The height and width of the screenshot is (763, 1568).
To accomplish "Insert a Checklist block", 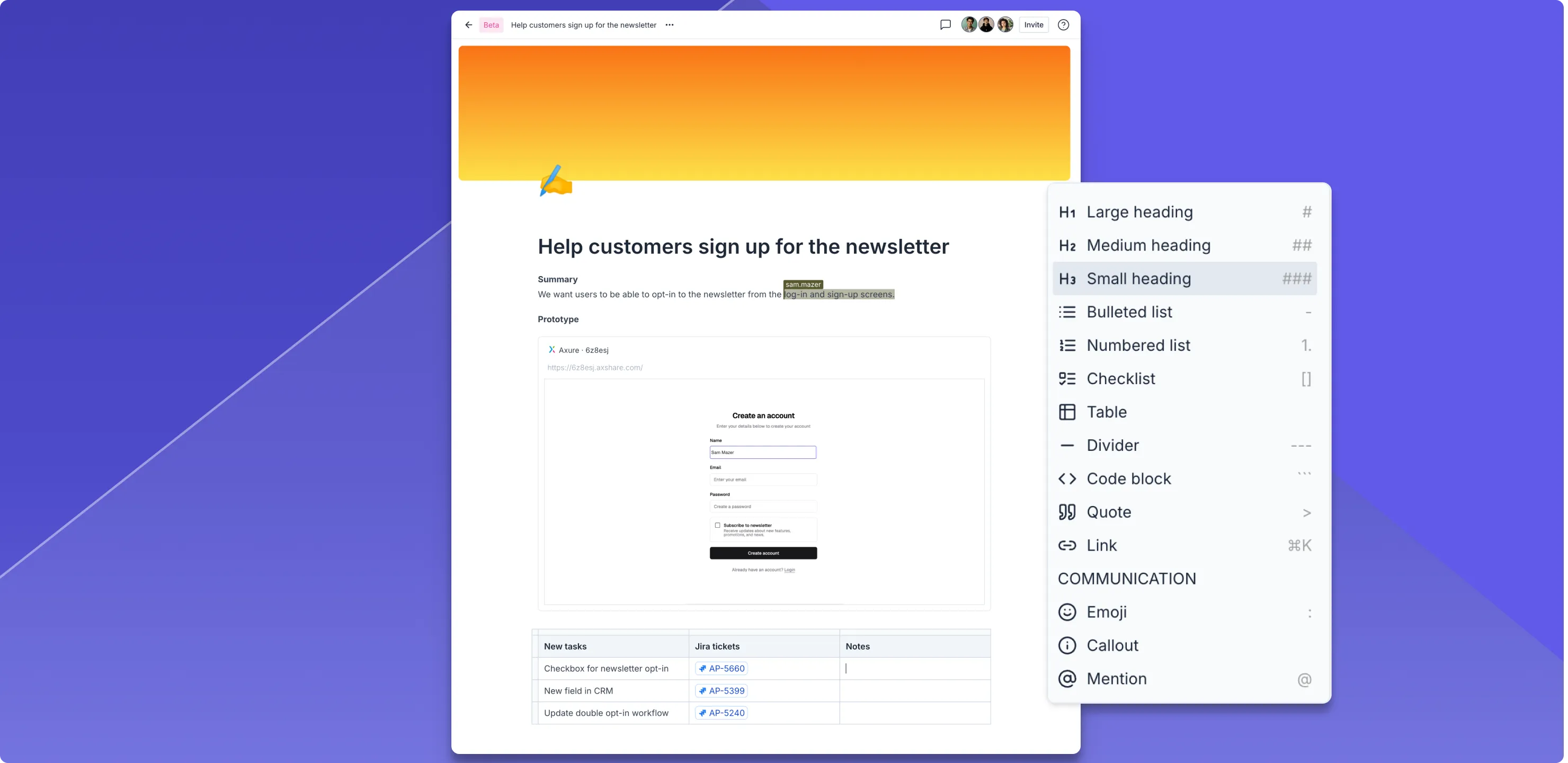I will click(x=1120, y=379).
